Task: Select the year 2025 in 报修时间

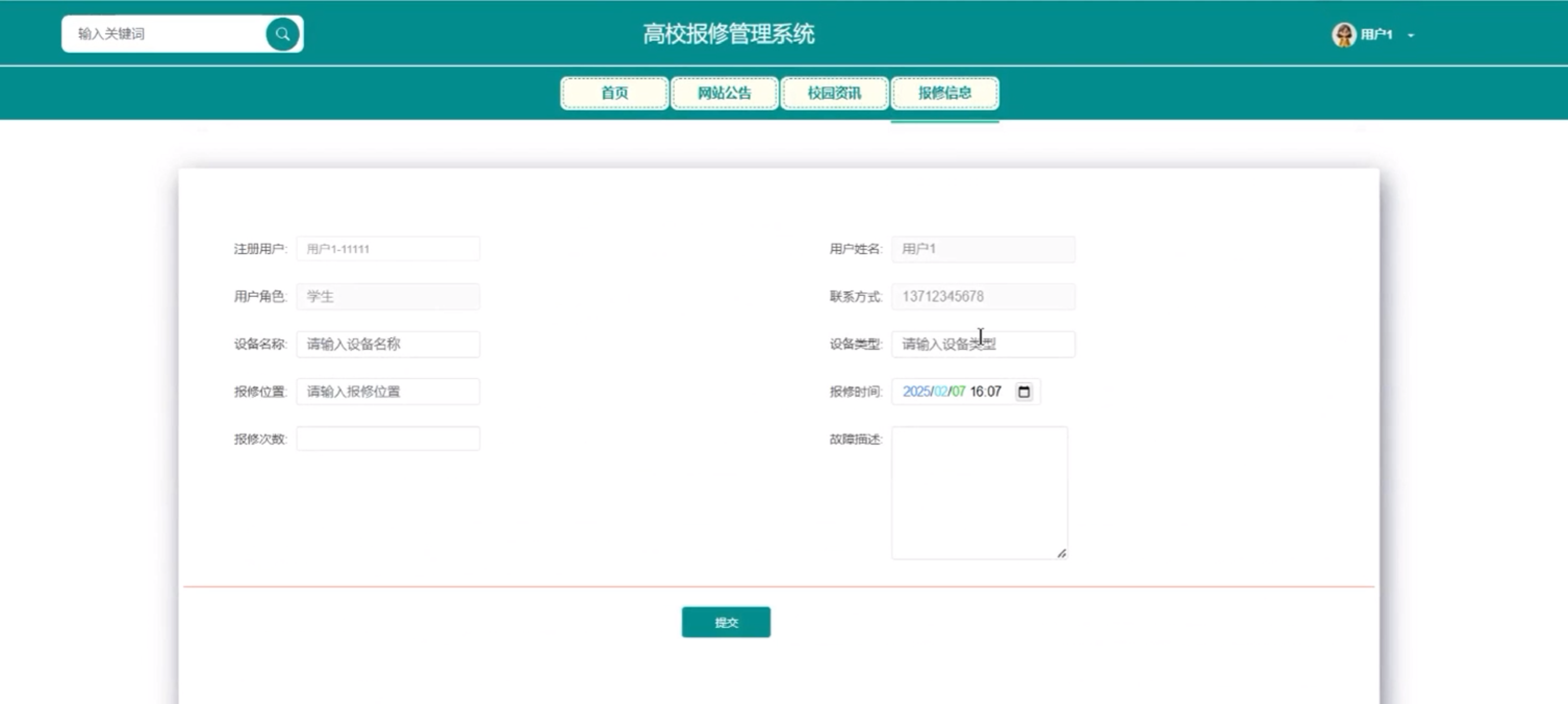Action: pyautogui.click(x=916, y=392)
